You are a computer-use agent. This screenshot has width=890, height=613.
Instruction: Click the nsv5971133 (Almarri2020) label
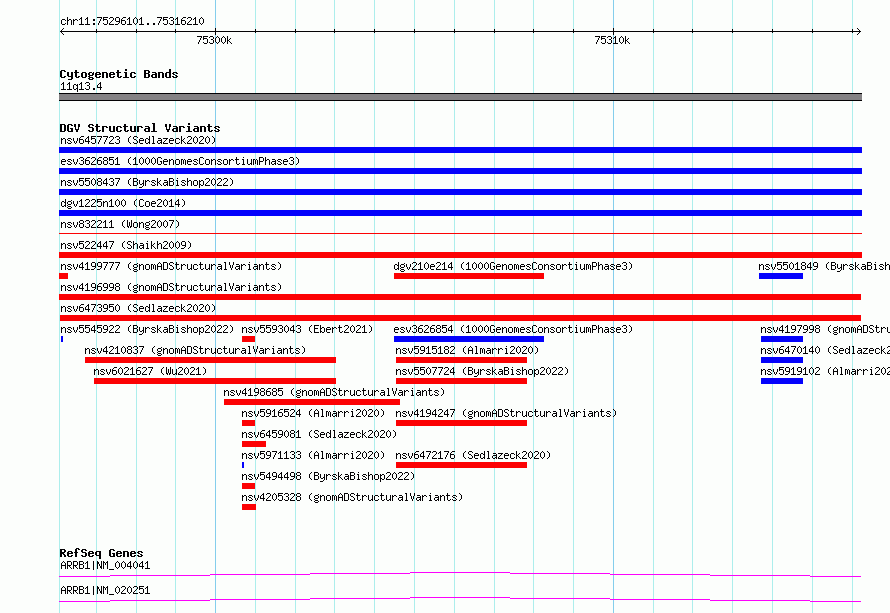click(313, 455)
